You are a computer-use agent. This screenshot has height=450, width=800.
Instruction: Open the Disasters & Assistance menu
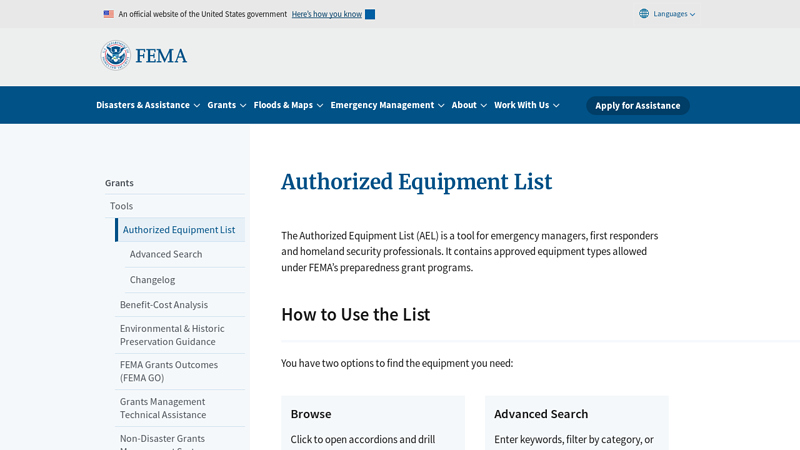pos(148,105)
